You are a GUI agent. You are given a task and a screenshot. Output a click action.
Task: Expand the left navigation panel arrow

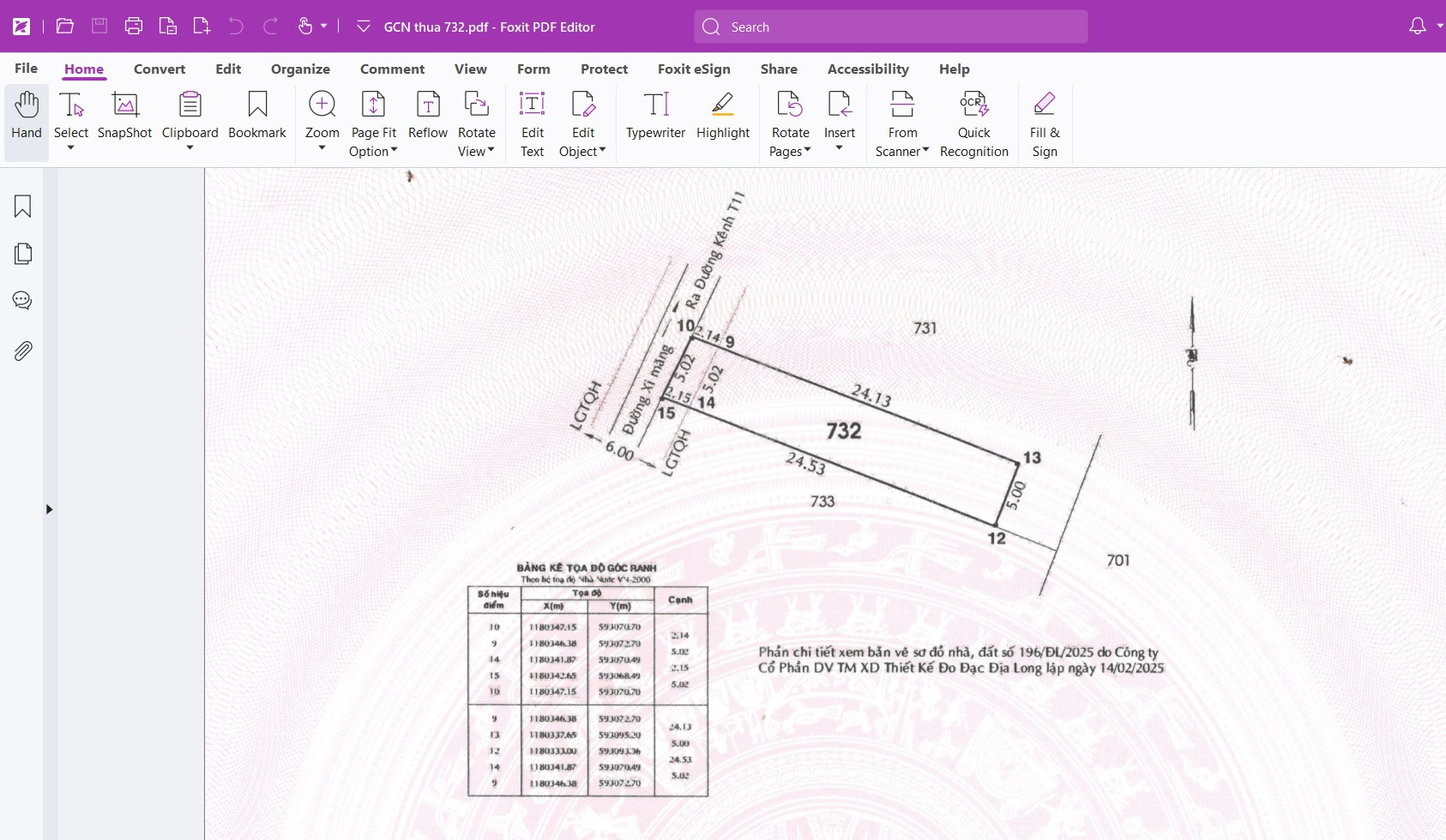[49, 509]
